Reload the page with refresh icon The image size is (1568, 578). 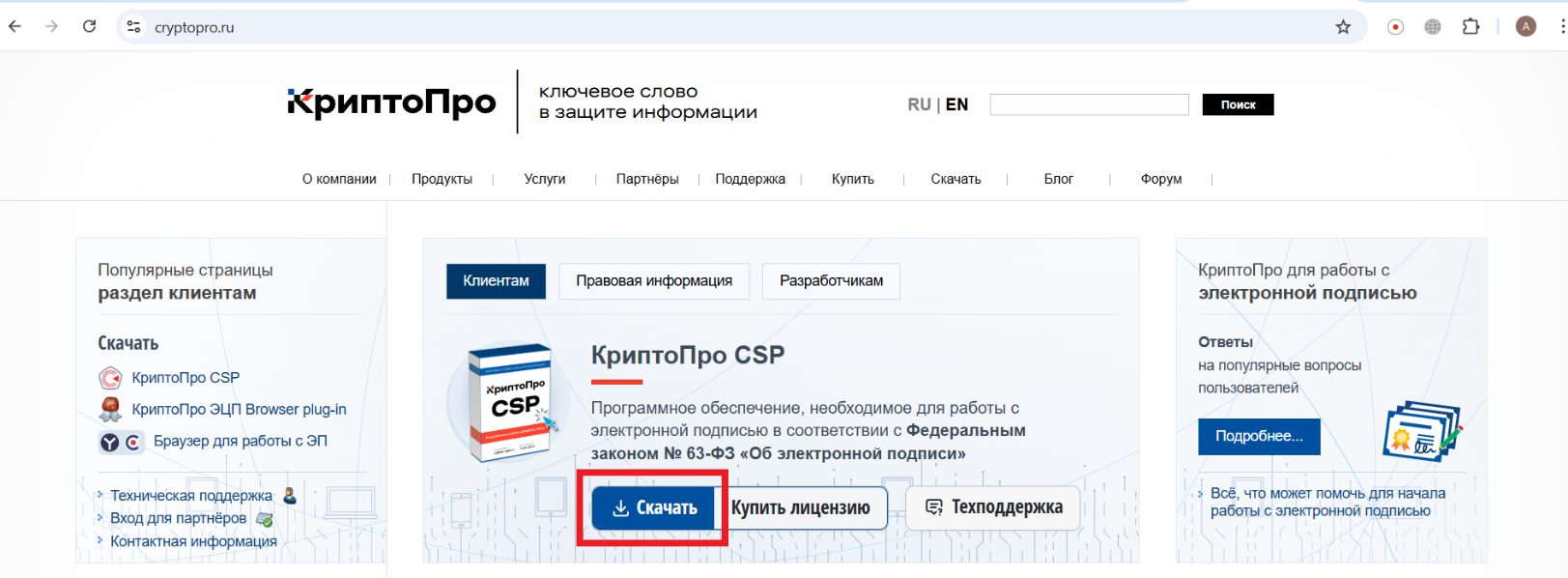point(89,27)
